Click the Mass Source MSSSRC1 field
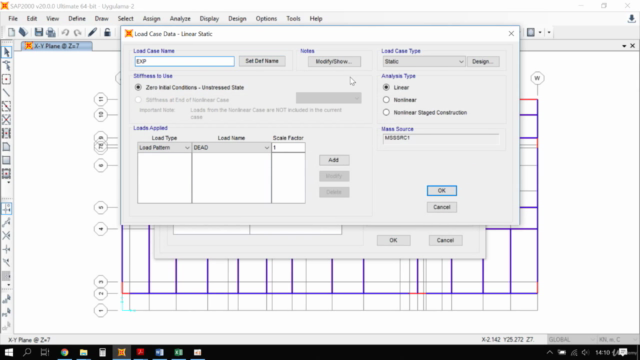This screenshot has height=360, width=640. click(441, 139)
